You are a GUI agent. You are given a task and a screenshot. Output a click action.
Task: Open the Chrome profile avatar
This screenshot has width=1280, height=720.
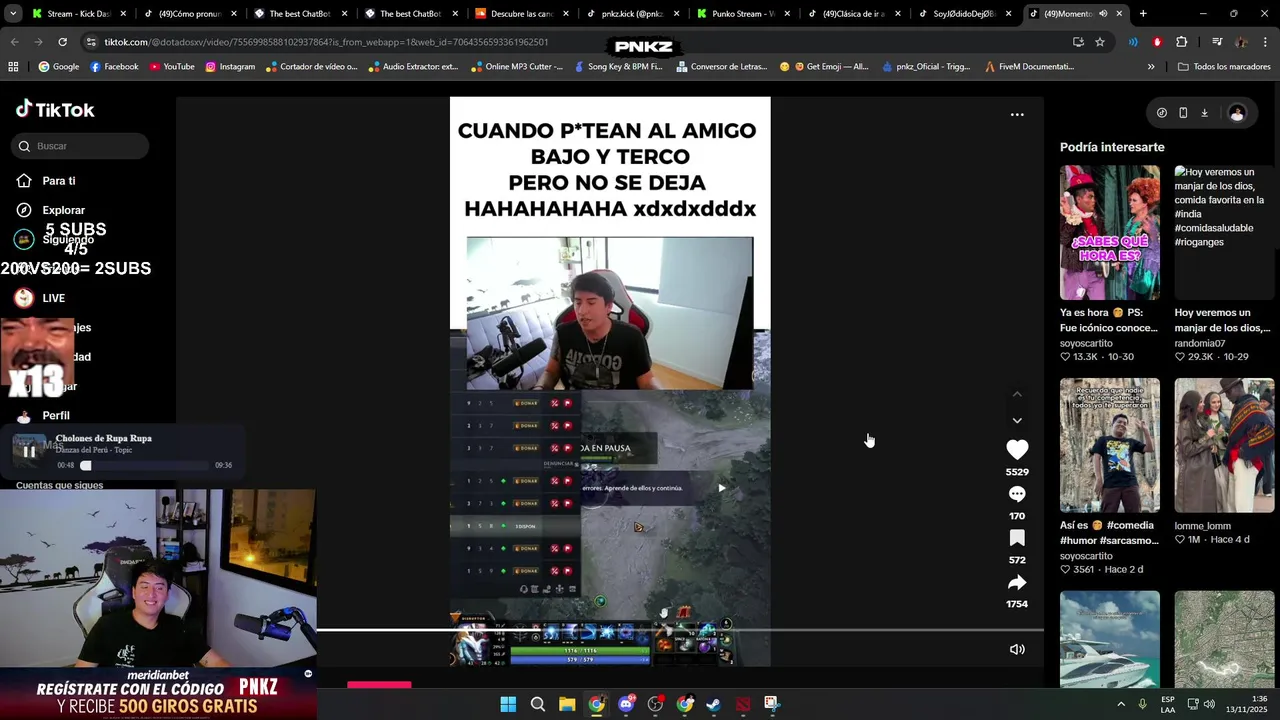(1241, 42)
